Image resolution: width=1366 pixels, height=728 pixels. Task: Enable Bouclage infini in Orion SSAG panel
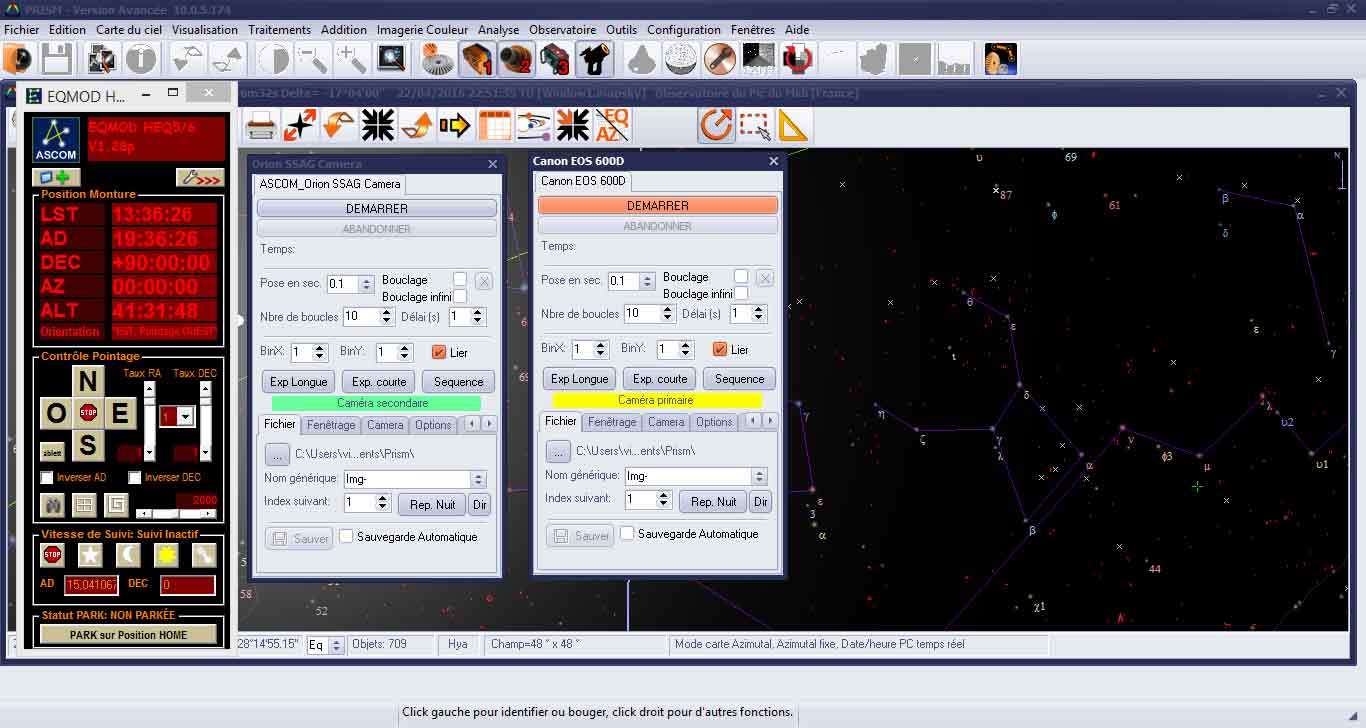tap(460, 297)
